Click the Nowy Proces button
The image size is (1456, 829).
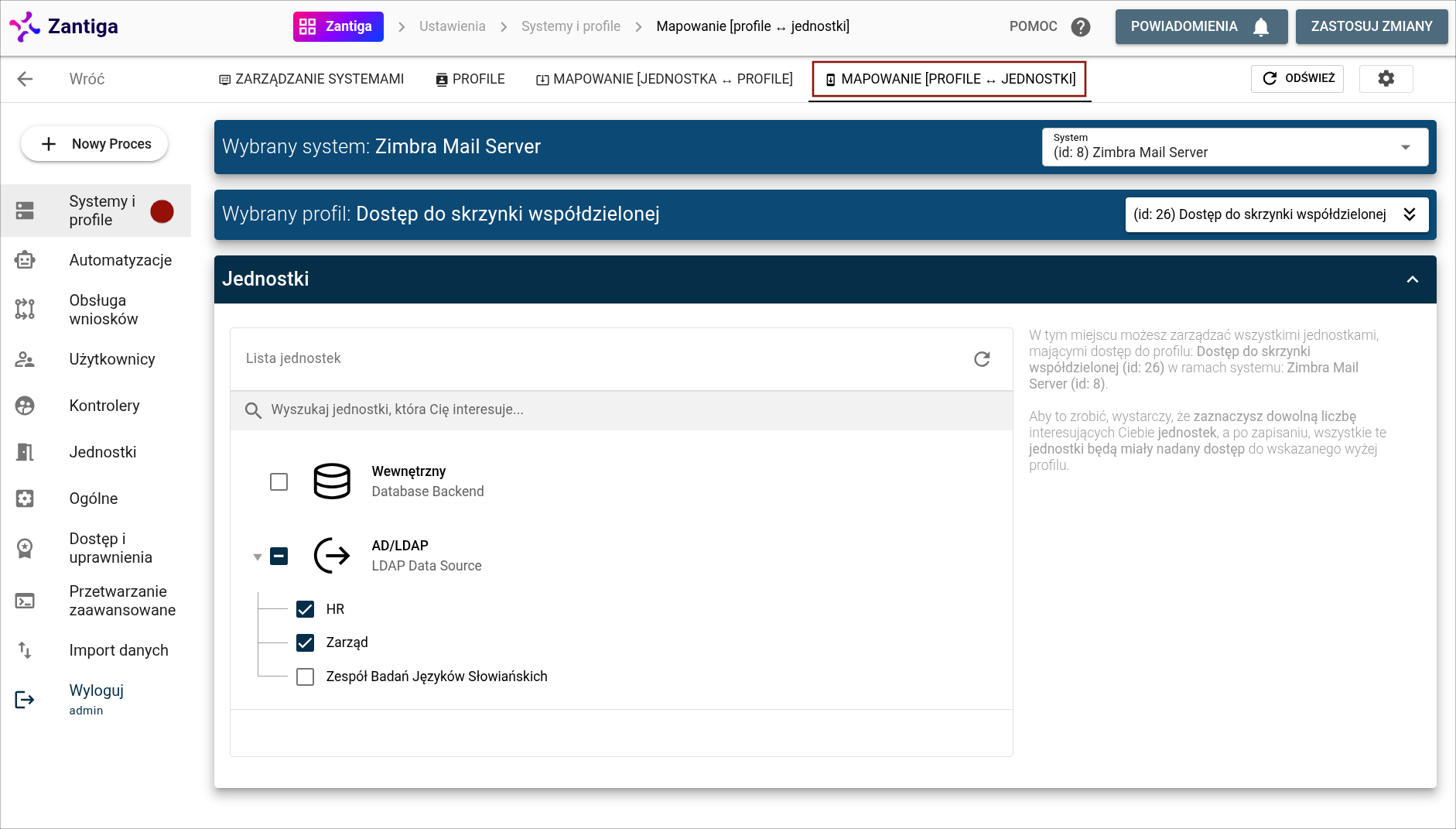(x=94, y=144)
